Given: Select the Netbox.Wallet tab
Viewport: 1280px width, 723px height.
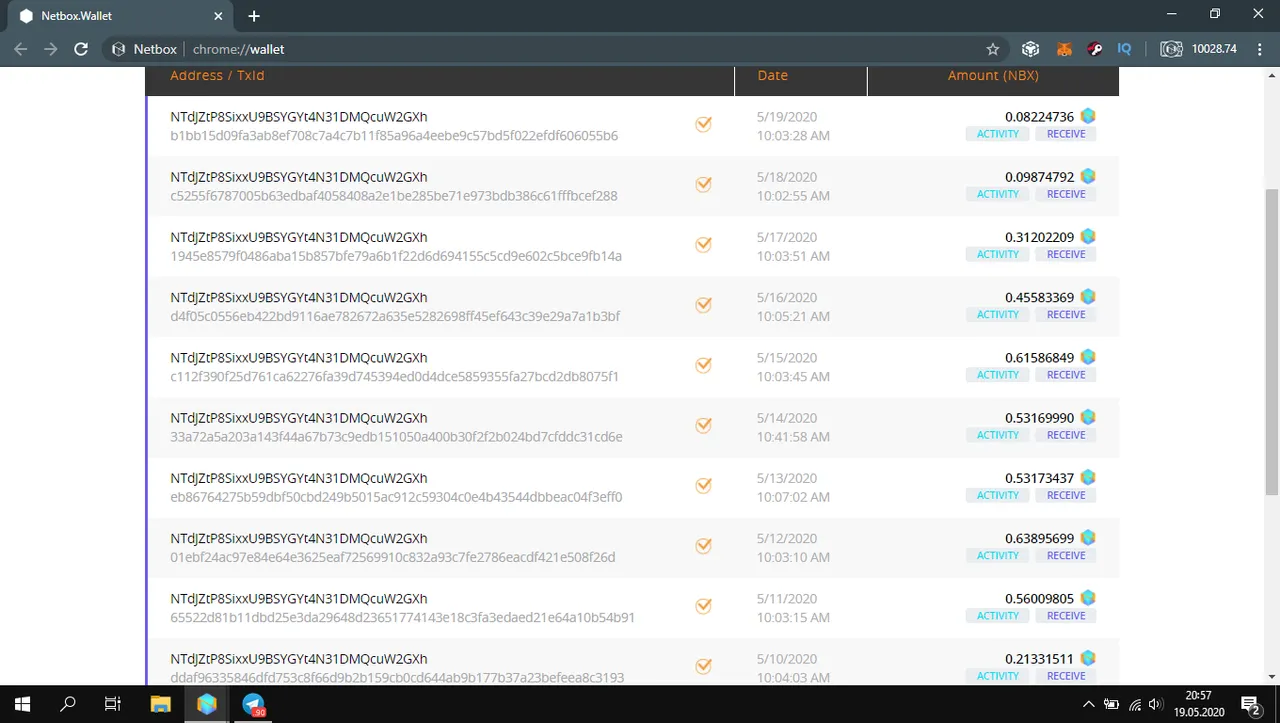Looking at the screenshot, I should (x=120, y=16).
